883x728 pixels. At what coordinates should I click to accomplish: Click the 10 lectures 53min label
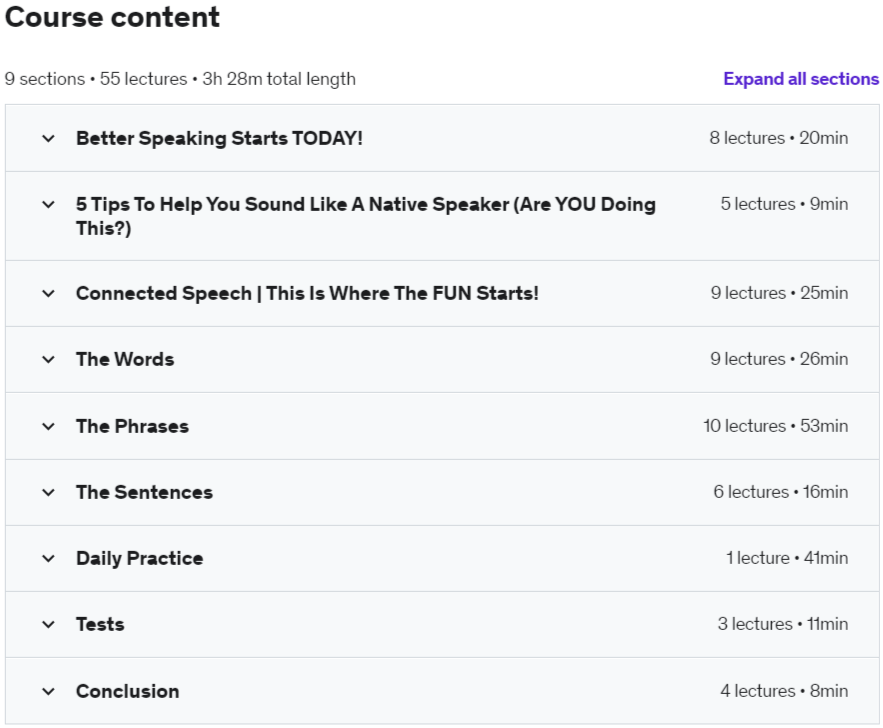click(x=775, y=426)
